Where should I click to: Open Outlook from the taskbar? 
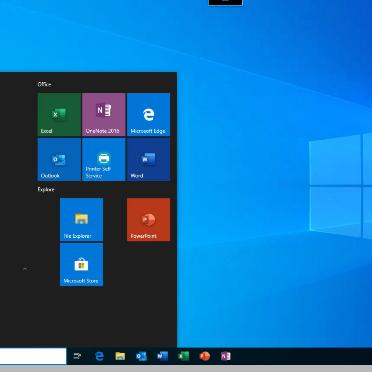click(x=141, y=356)
